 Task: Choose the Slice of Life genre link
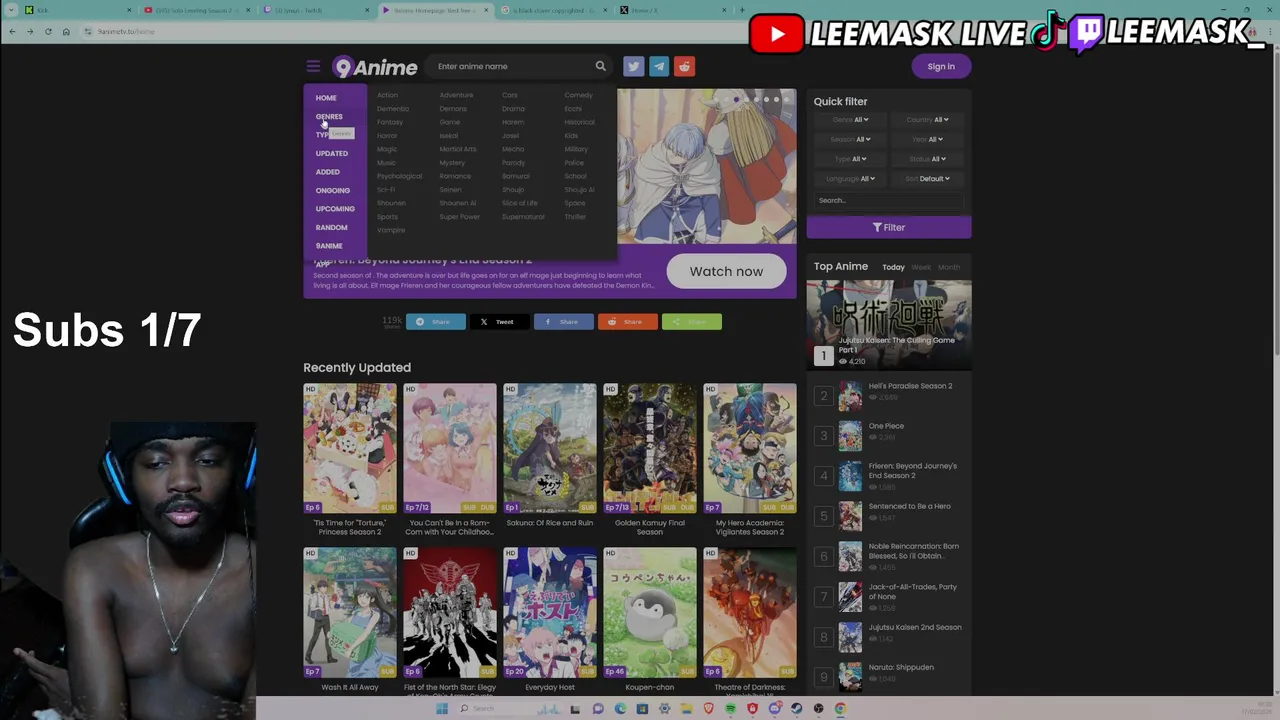(520, 203)
